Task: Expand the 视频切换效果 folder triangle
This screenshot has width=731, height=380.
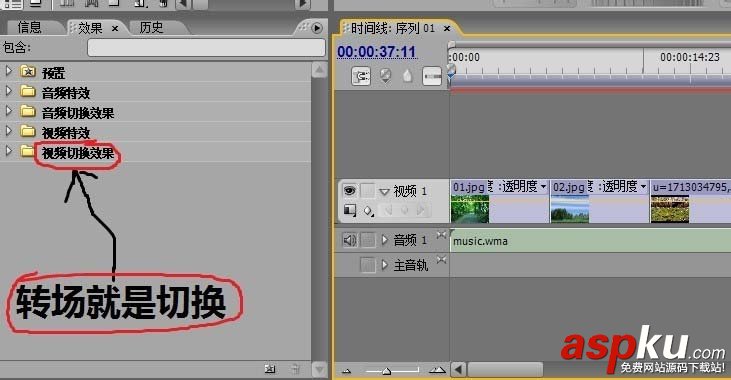Action: click(x=8, y=151)
